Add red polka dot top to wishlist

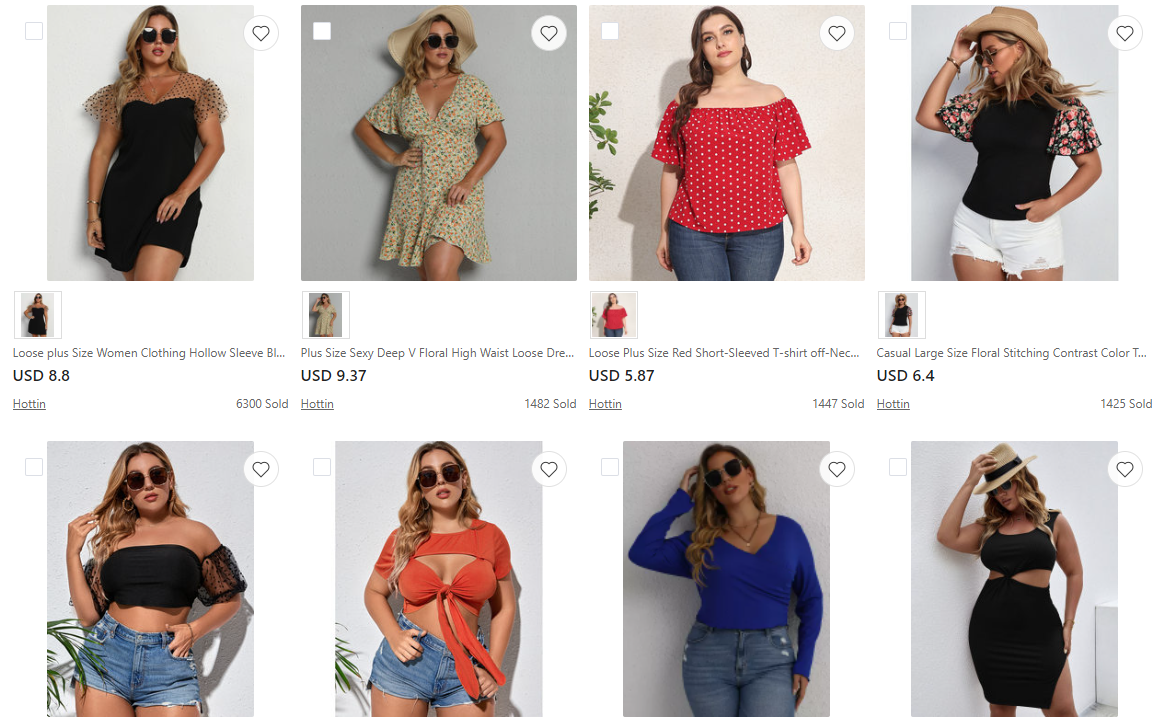(x=837, y=33)
